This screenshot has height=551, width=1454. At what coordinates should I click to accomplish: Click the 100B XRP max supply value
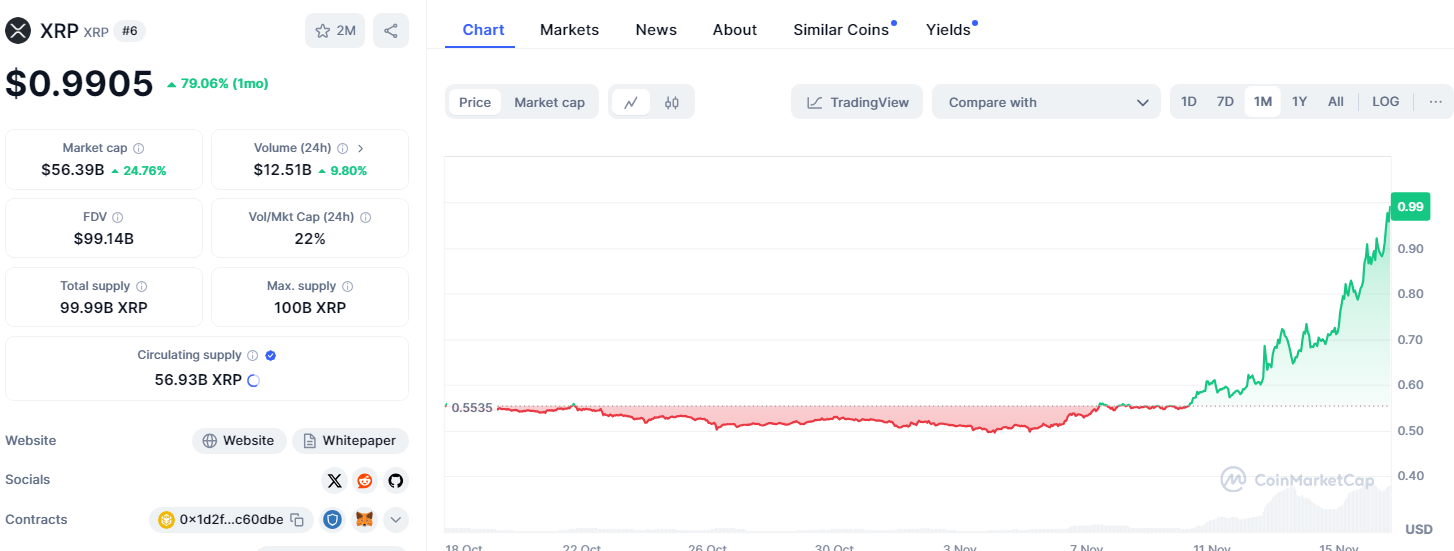tap(310, 308)
